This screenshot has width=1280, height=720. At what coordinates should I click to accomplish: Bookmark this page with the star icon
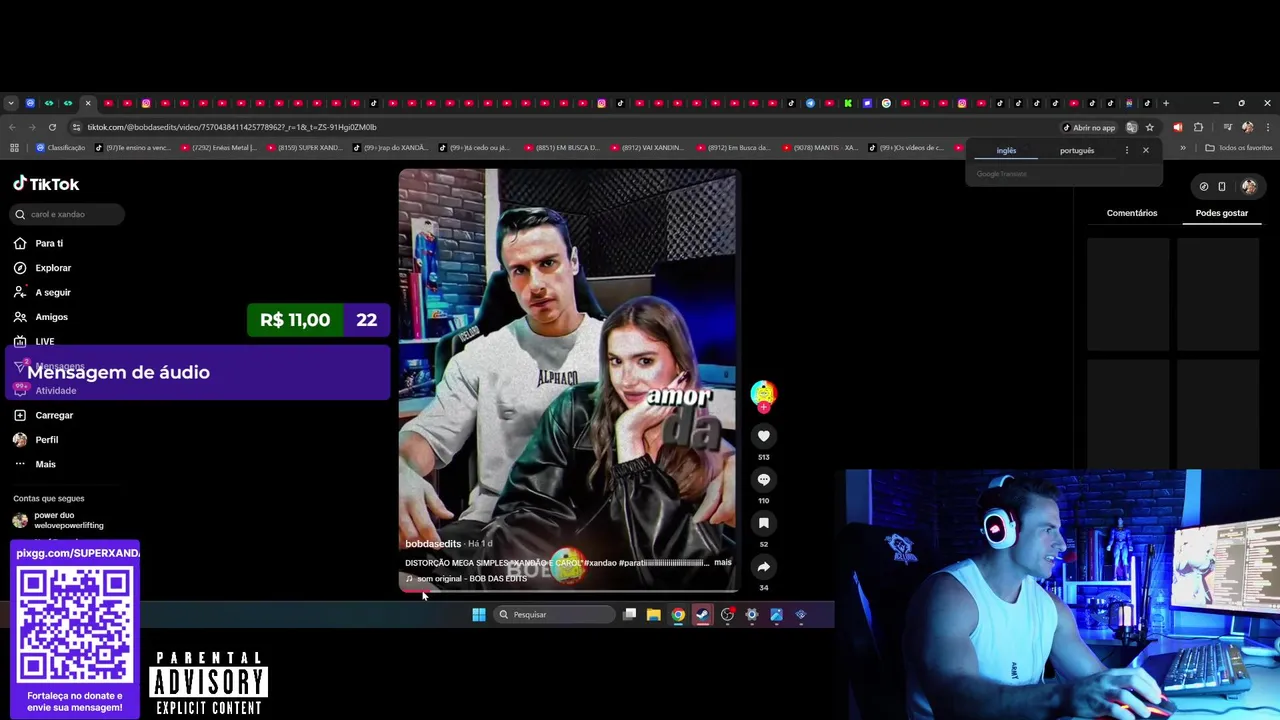[x=1149, y=127]
